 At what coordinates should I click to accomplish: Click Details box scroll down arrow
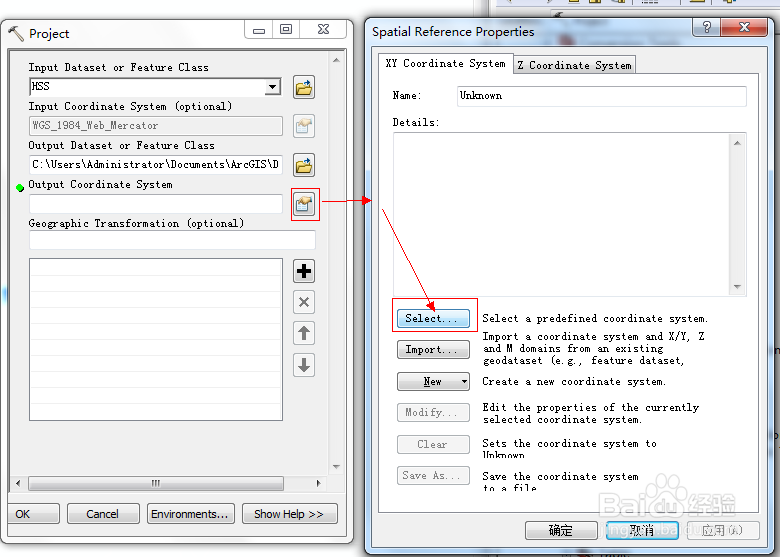(737, 287)
